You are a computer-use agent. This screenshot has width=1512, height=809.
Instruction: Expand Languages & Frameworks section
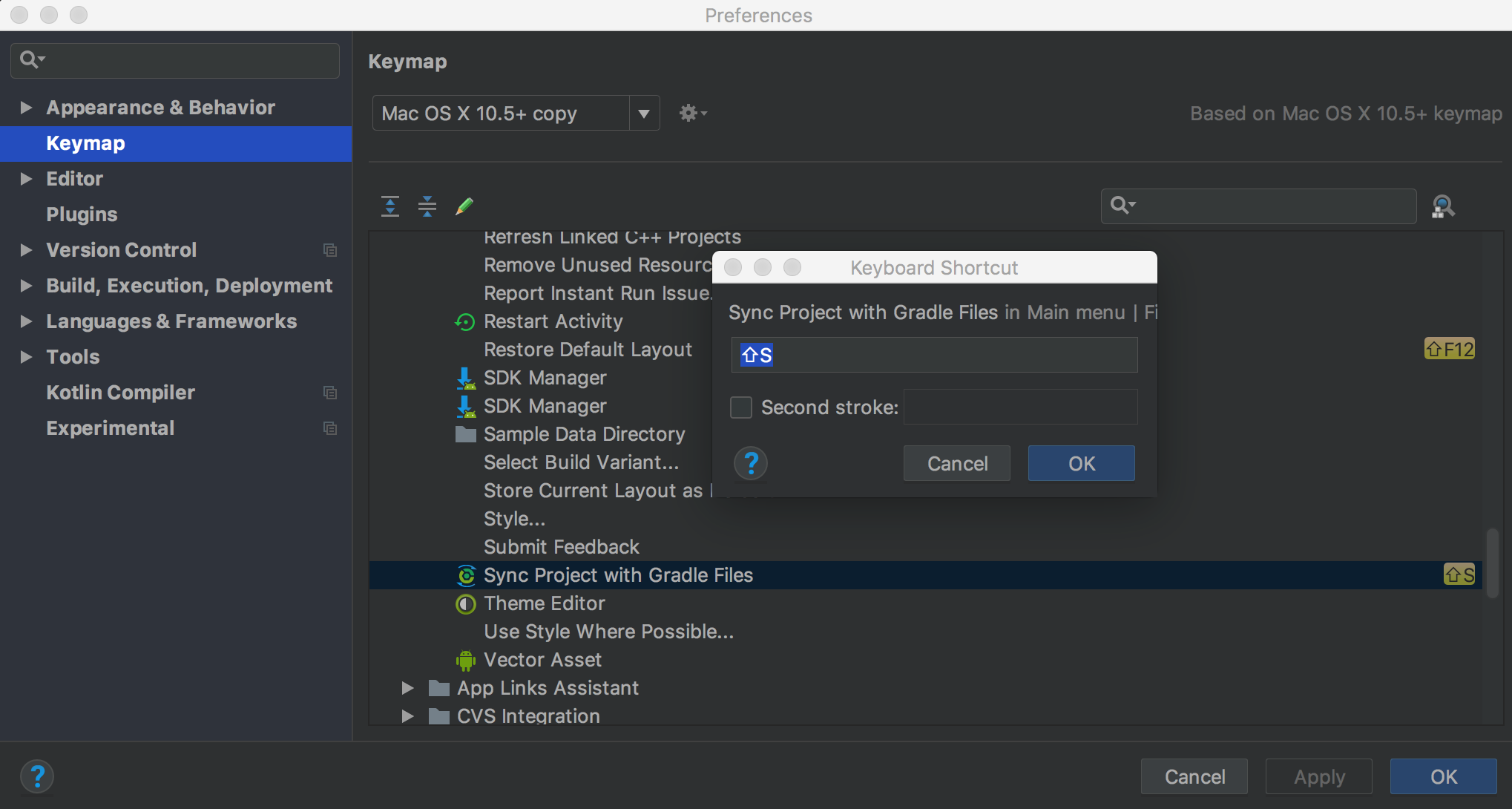click(26, 321)
